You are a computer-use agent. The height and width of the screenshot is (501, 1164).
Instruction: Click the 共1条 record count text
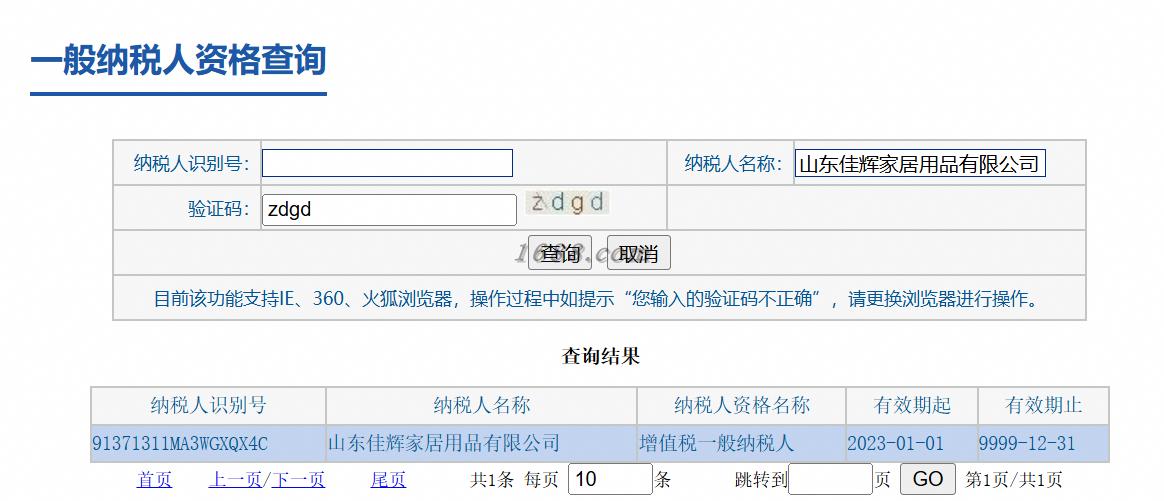(x=492, y=479)
